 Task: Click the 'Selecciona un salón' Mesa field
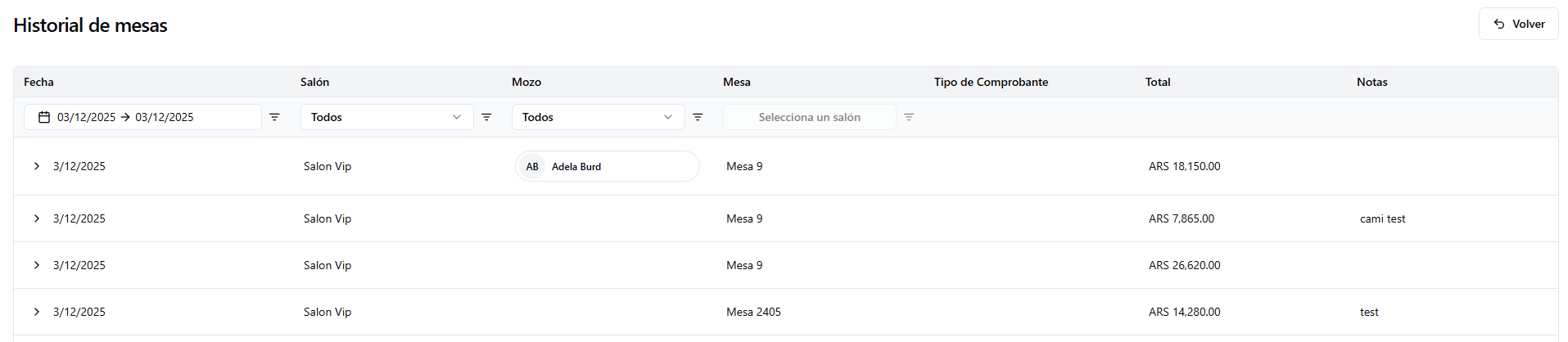[809, 117]
